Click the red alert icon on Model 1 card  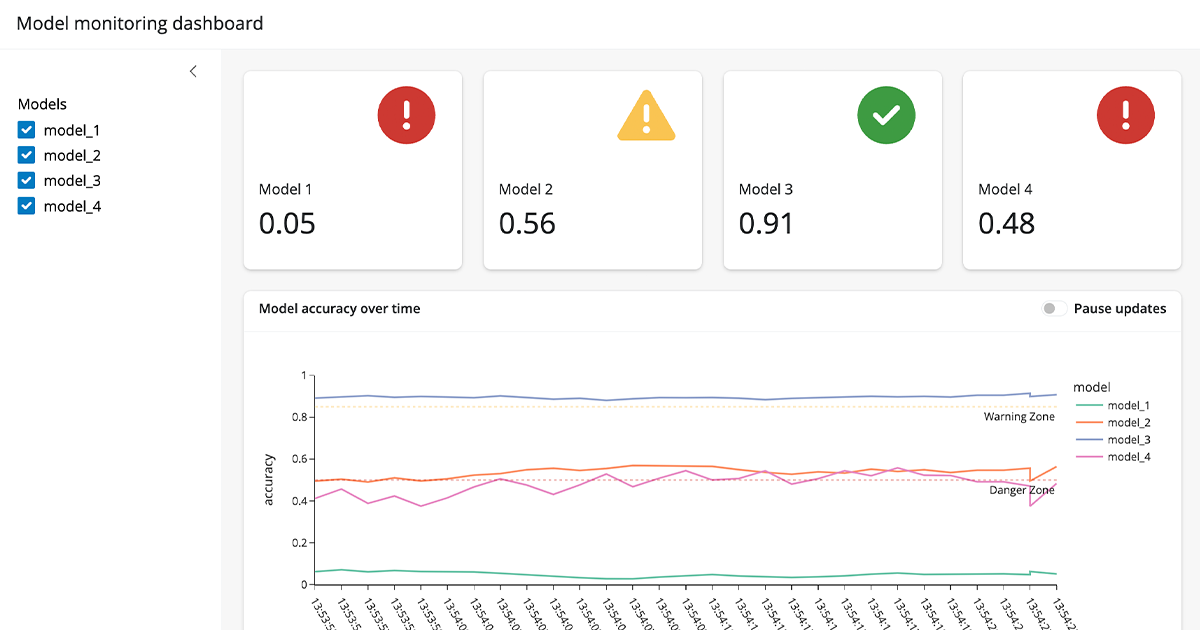tap(406, 115)
